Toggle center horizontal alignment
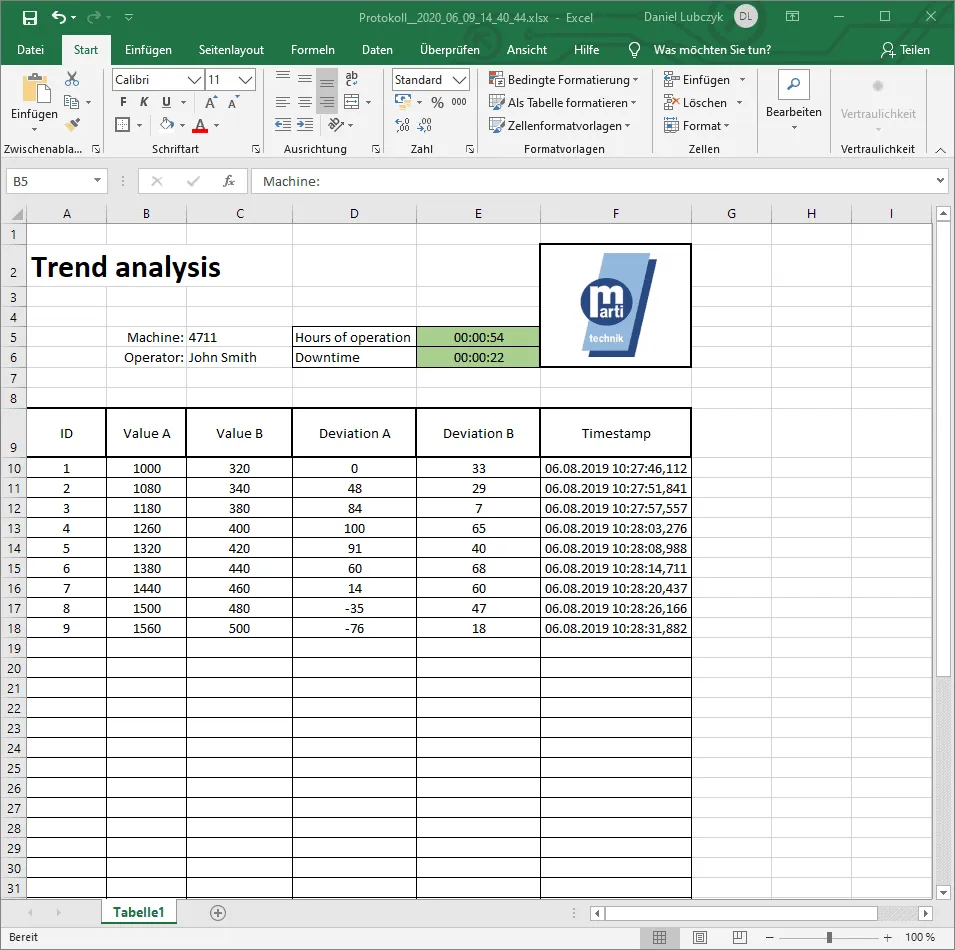 [x=305, y=102]
